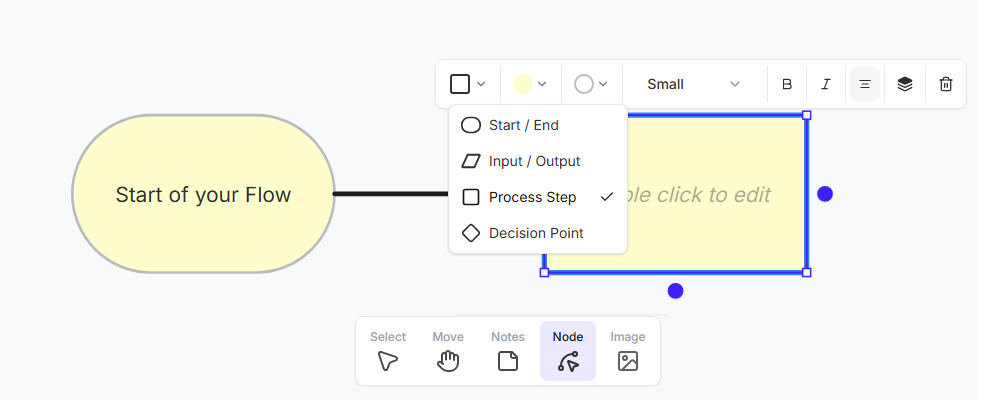The image size is (1000, 406).
Task: Toggle italic text formatting
Action: point(826,84)
